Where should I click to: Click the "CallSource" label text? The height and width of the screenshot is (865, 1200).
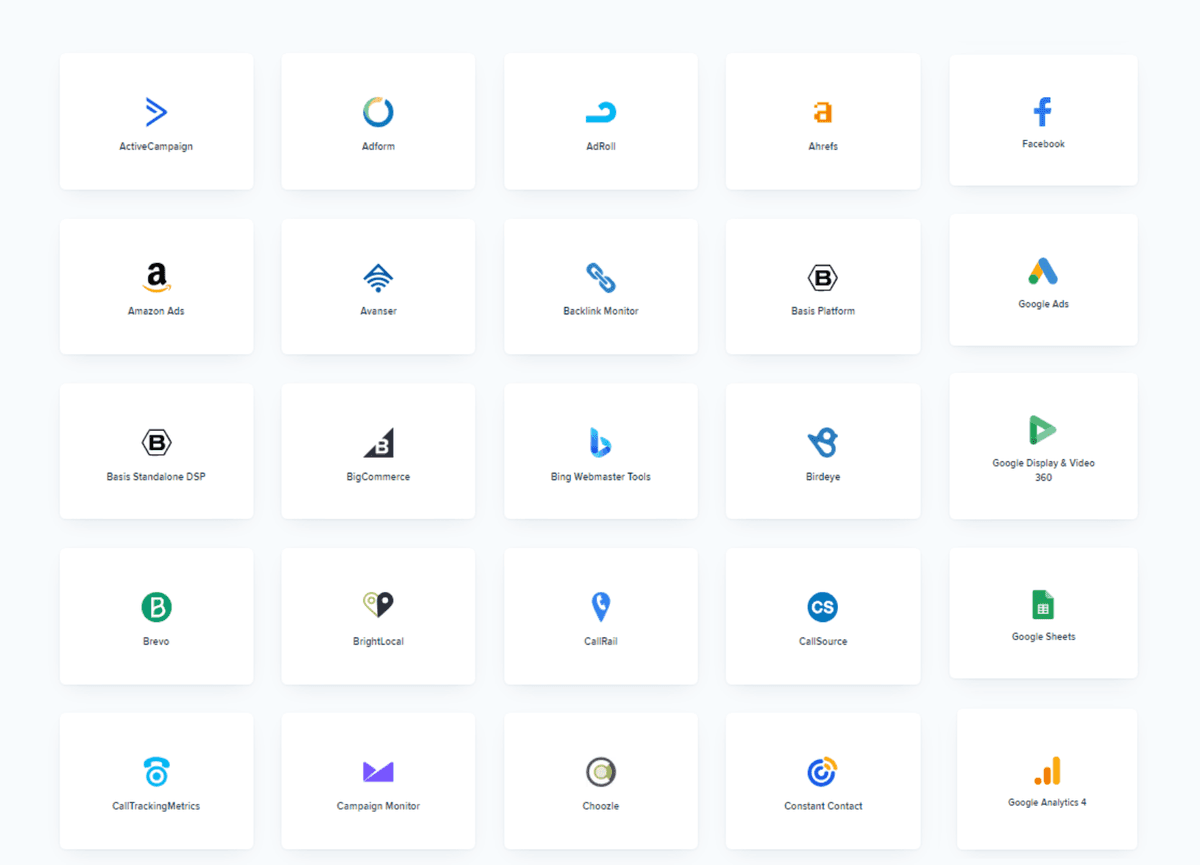[823, 641]
